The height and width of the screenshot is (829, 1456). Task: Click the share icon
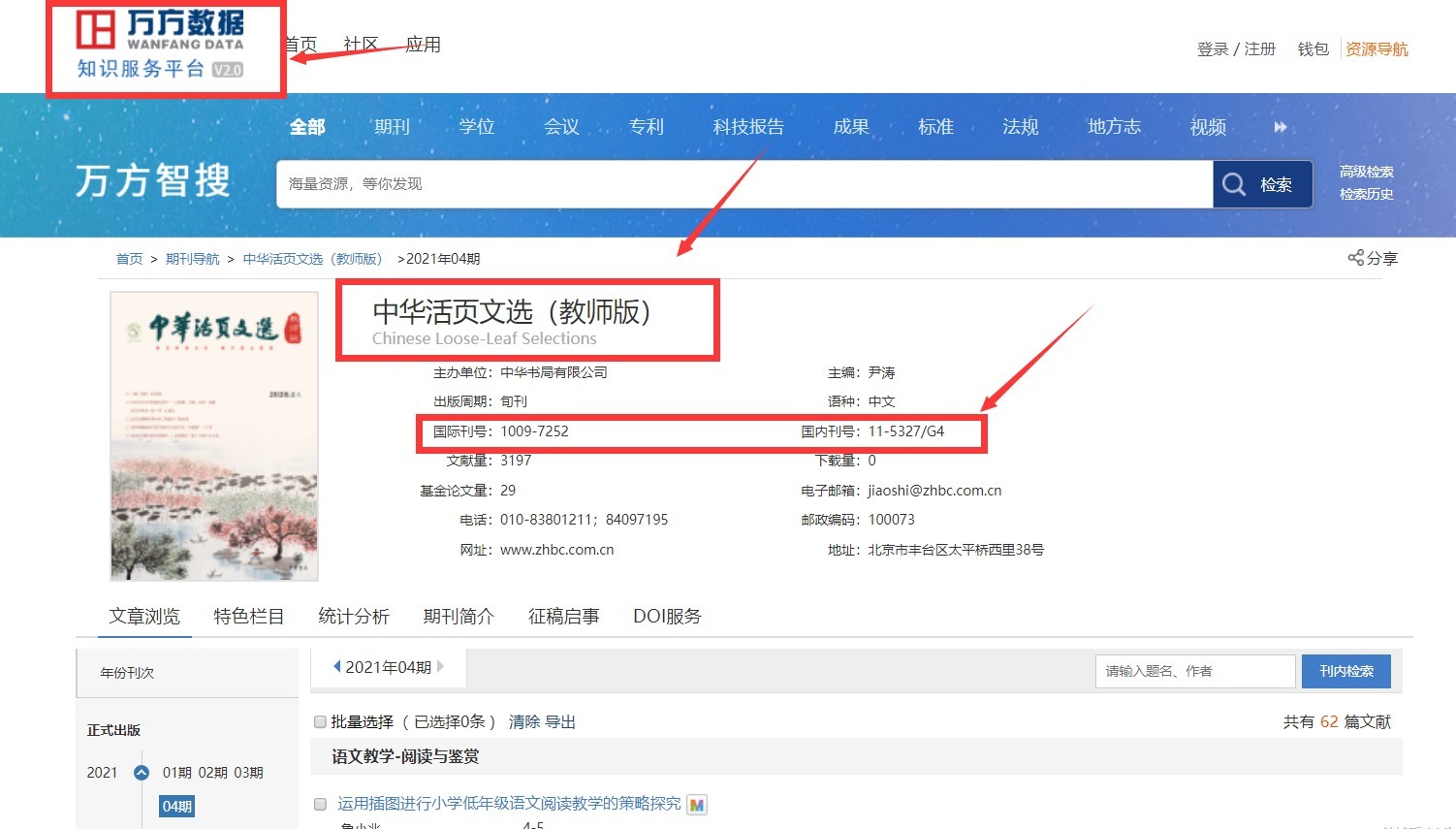coord(1355,258)
